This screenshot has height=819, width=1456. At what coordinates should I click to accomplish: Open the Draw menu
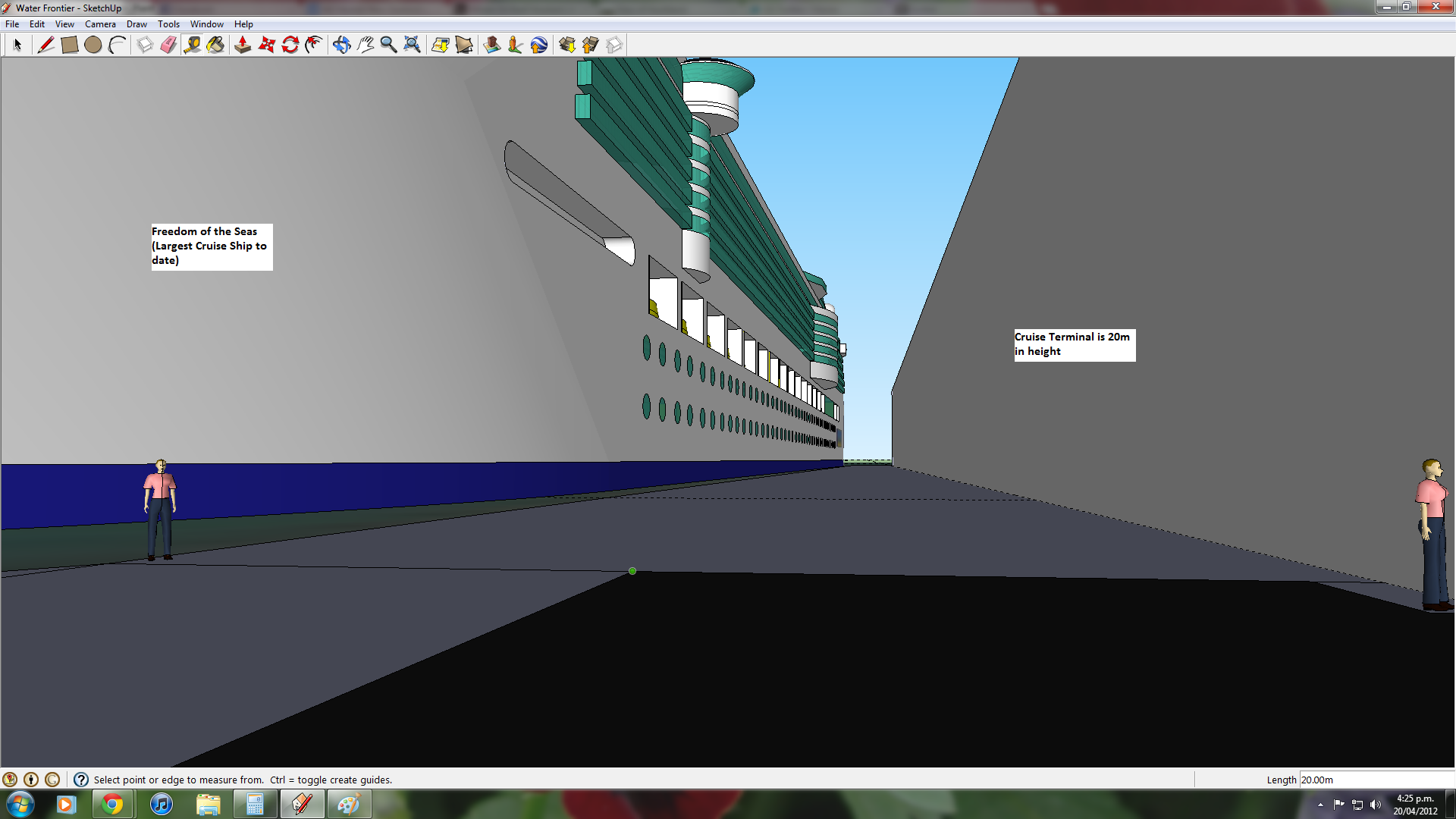click(136, 24)
